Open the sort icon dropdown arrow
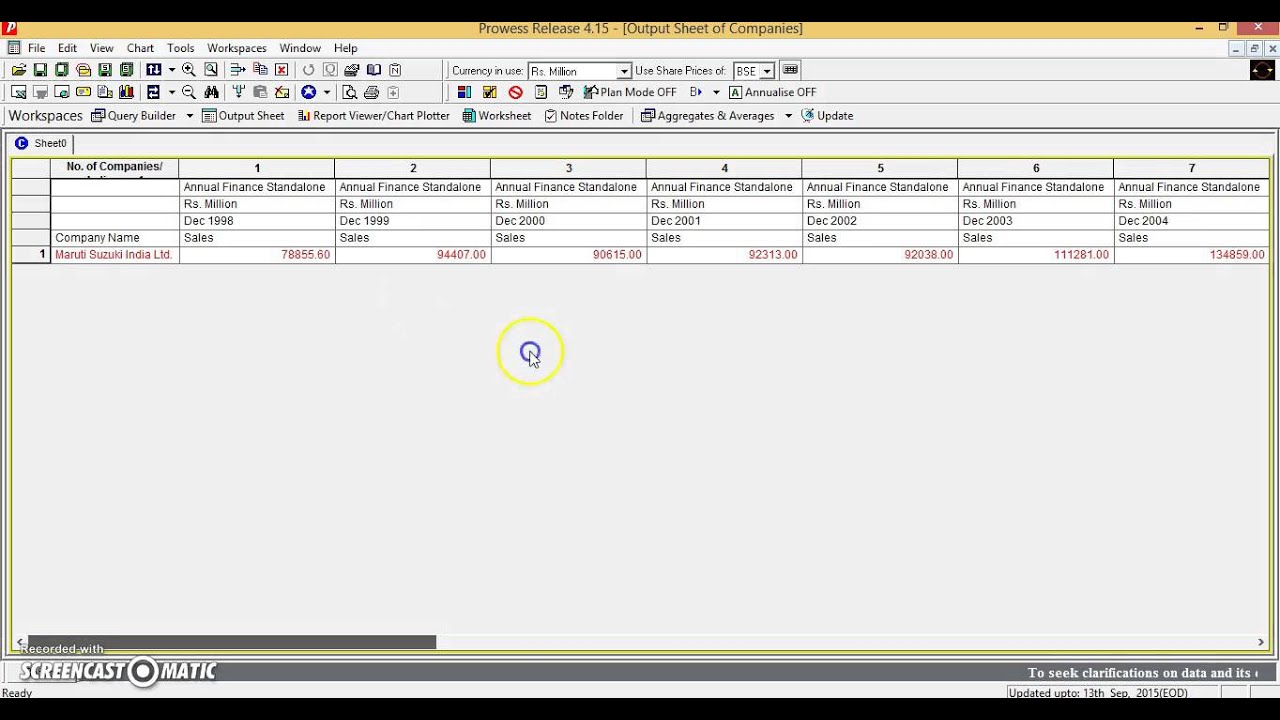The width and height of the screenshot is (1280, 720). (x=172, y=70)
